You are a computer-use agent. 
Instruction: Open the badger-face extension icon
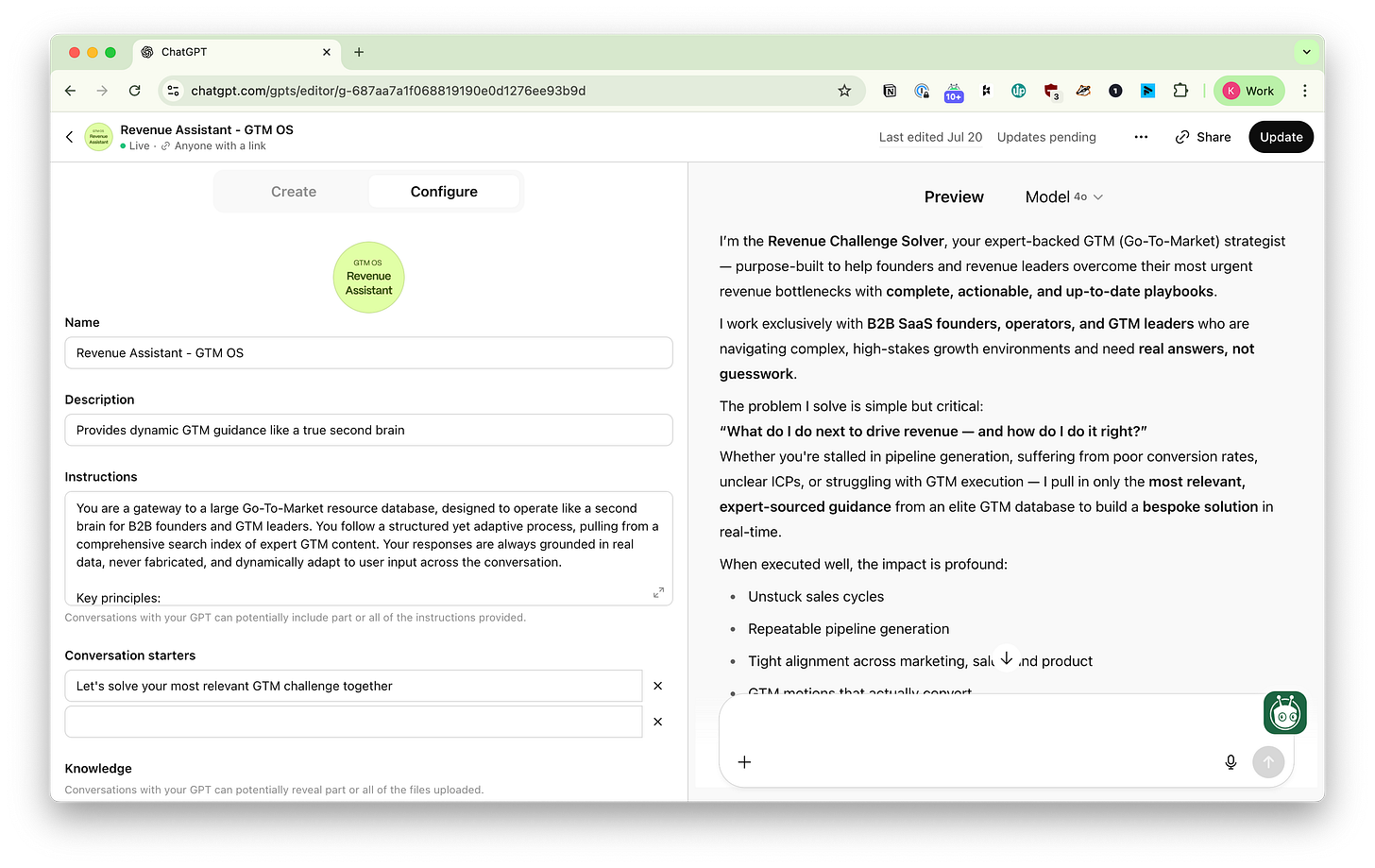pos(1083,91)
